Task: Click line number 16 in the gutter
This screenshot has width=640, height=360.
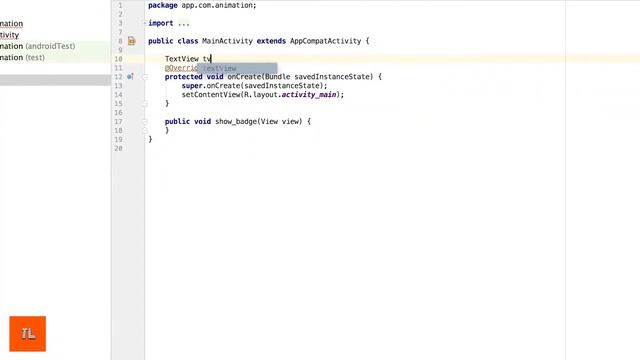Action: pyautogui.click(x=118, y=113)
